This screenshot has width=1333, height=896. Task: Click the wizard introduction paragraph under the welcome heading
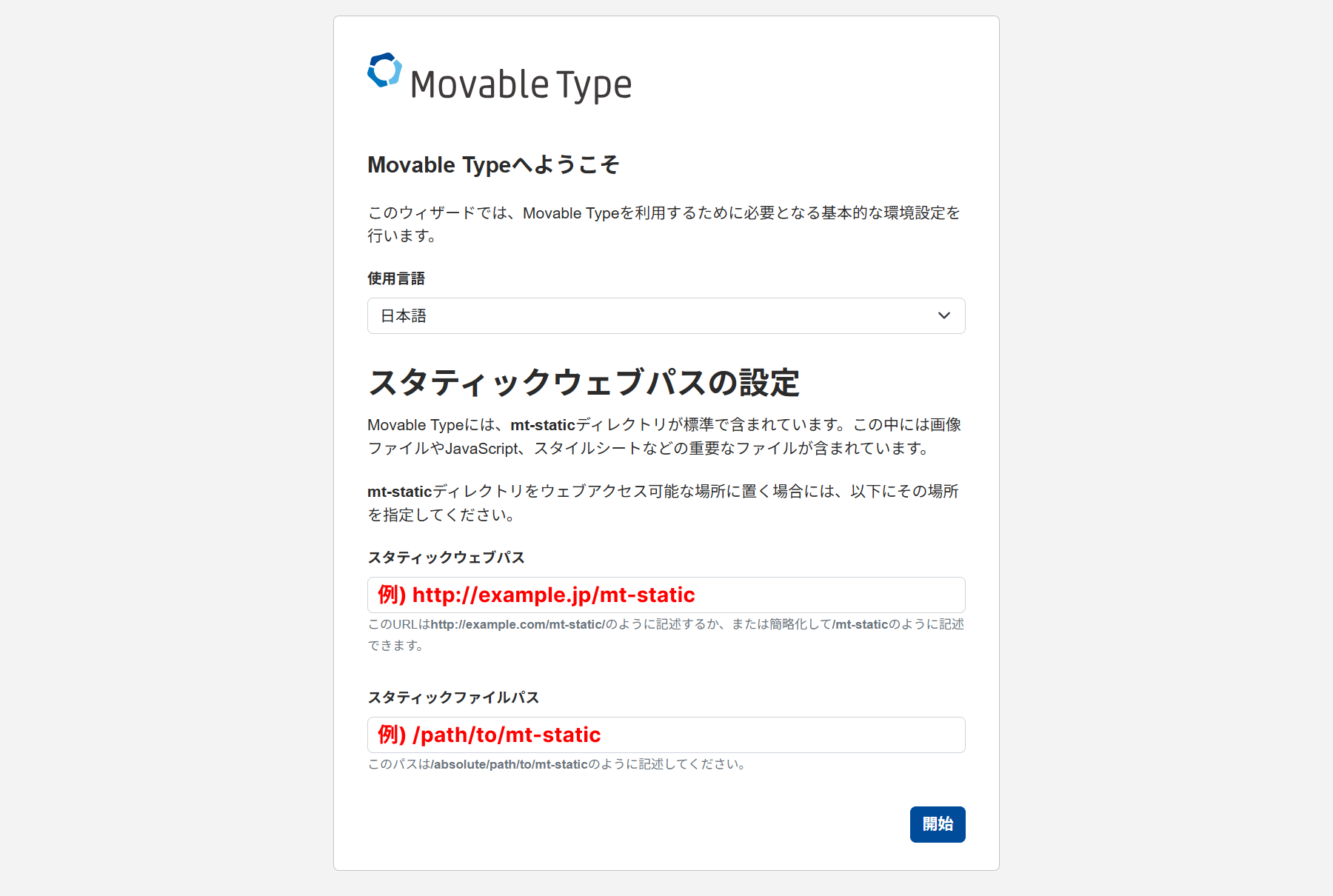(x=664, y=224)
